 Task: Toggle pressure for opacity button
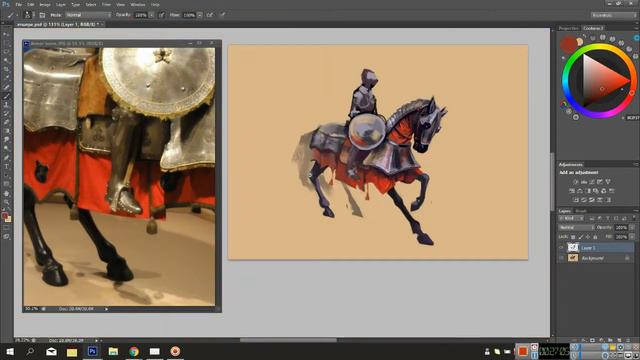[x=162, y=15]
